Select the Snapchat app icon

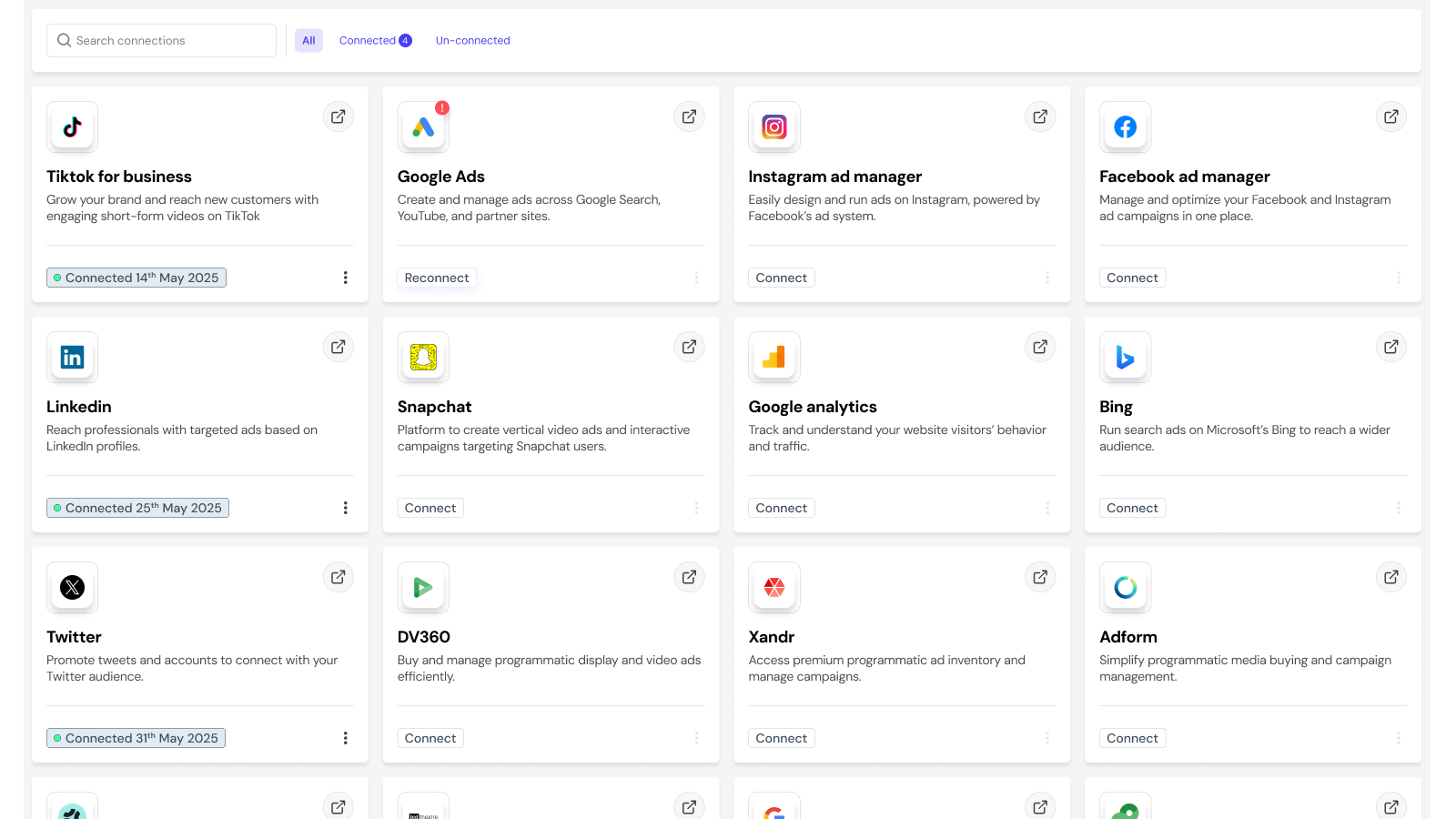[422, 358]
